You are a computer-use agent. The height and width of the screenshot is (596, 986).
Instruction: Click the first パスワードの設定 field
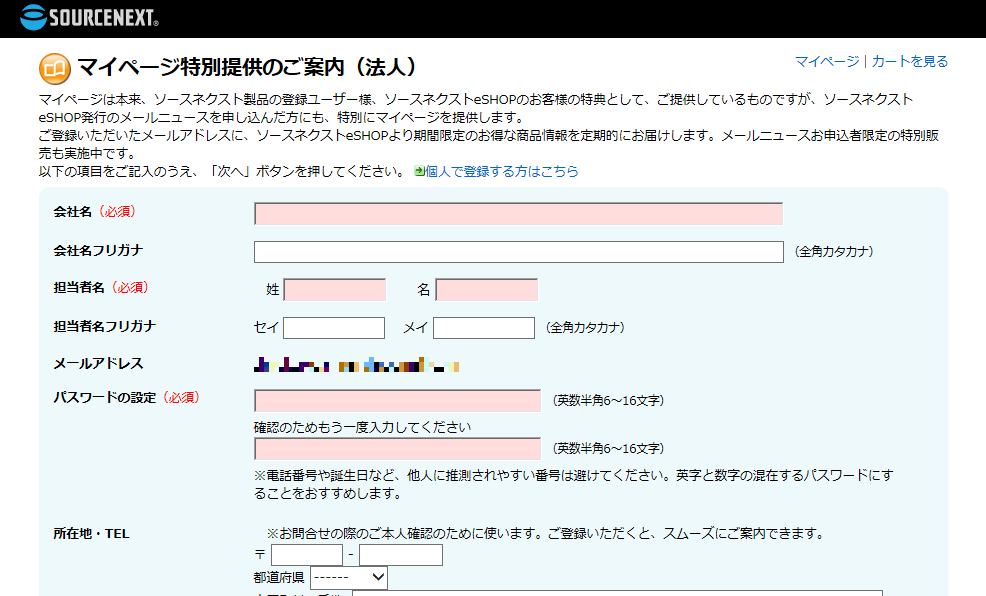click(397, 401)
